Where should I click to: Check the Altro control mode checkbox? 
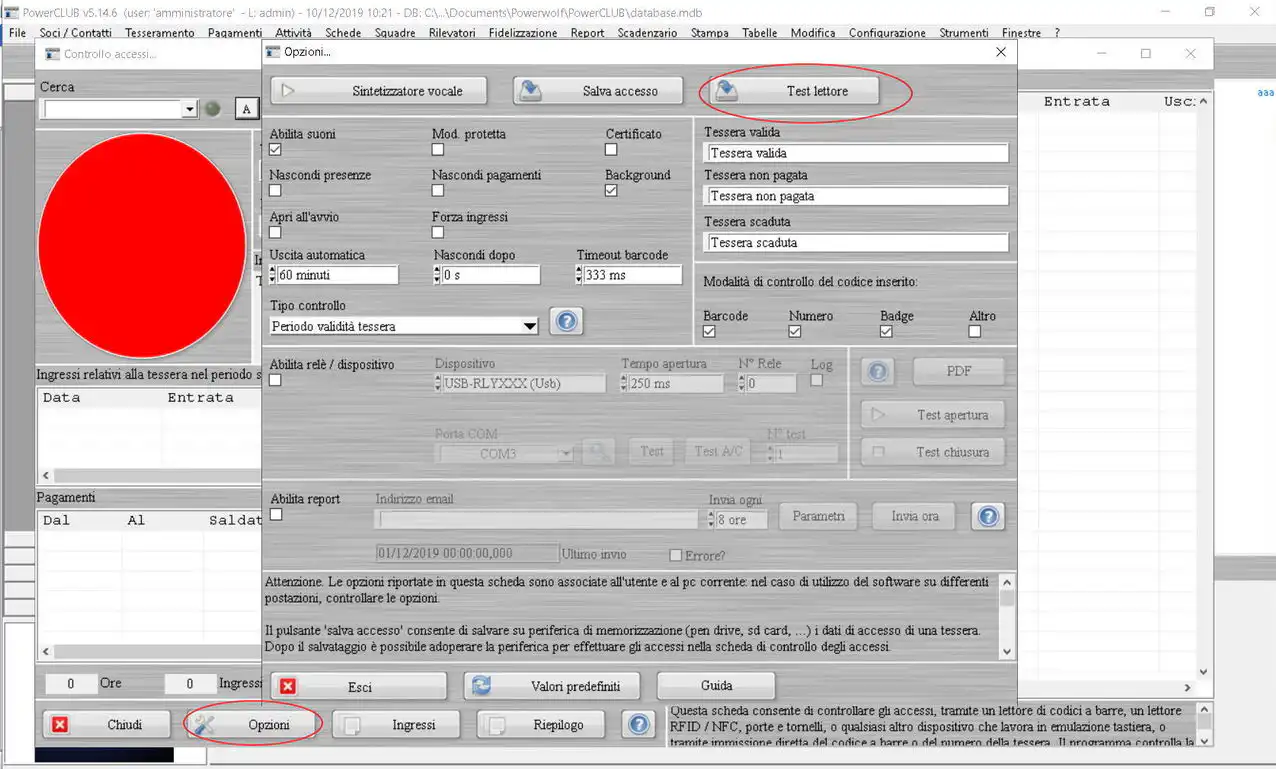[975, 332]
